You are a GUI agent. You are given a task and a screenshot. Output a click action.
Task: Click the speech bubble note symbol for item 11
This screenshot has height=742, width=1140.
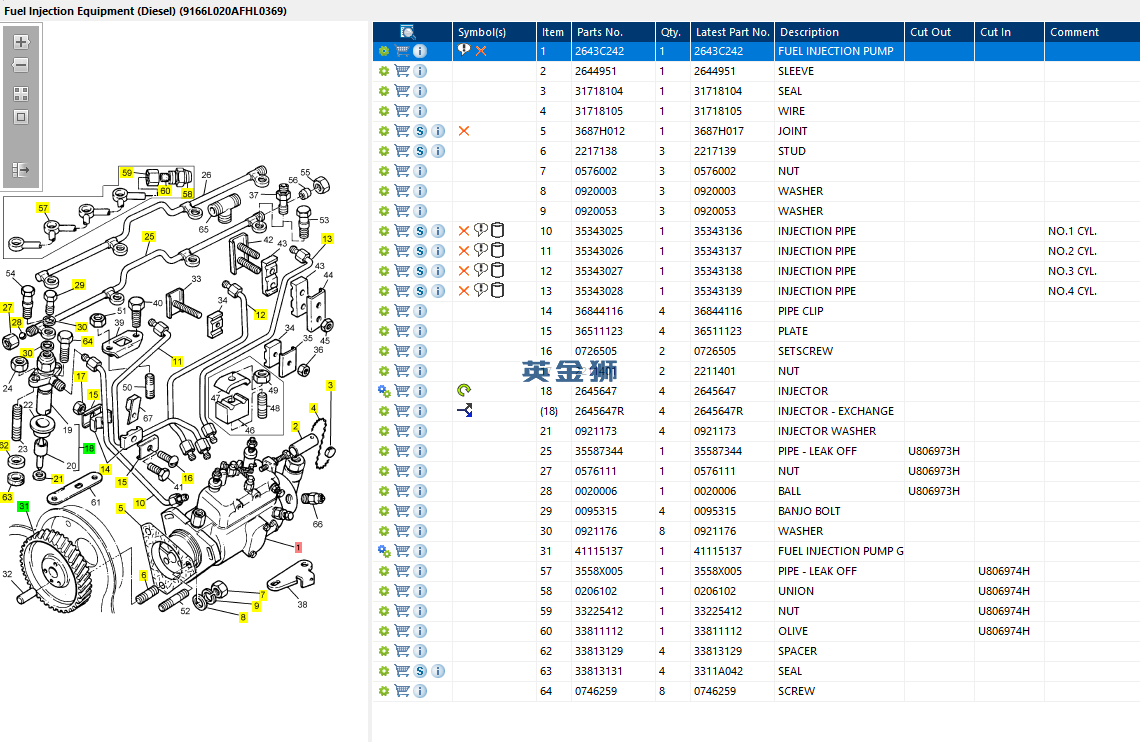(481, 250)
